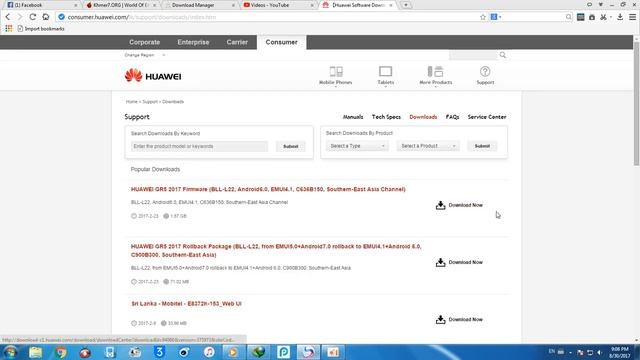
Task: Open the search engine selector dropdown
Action: (x=496, y=17)
